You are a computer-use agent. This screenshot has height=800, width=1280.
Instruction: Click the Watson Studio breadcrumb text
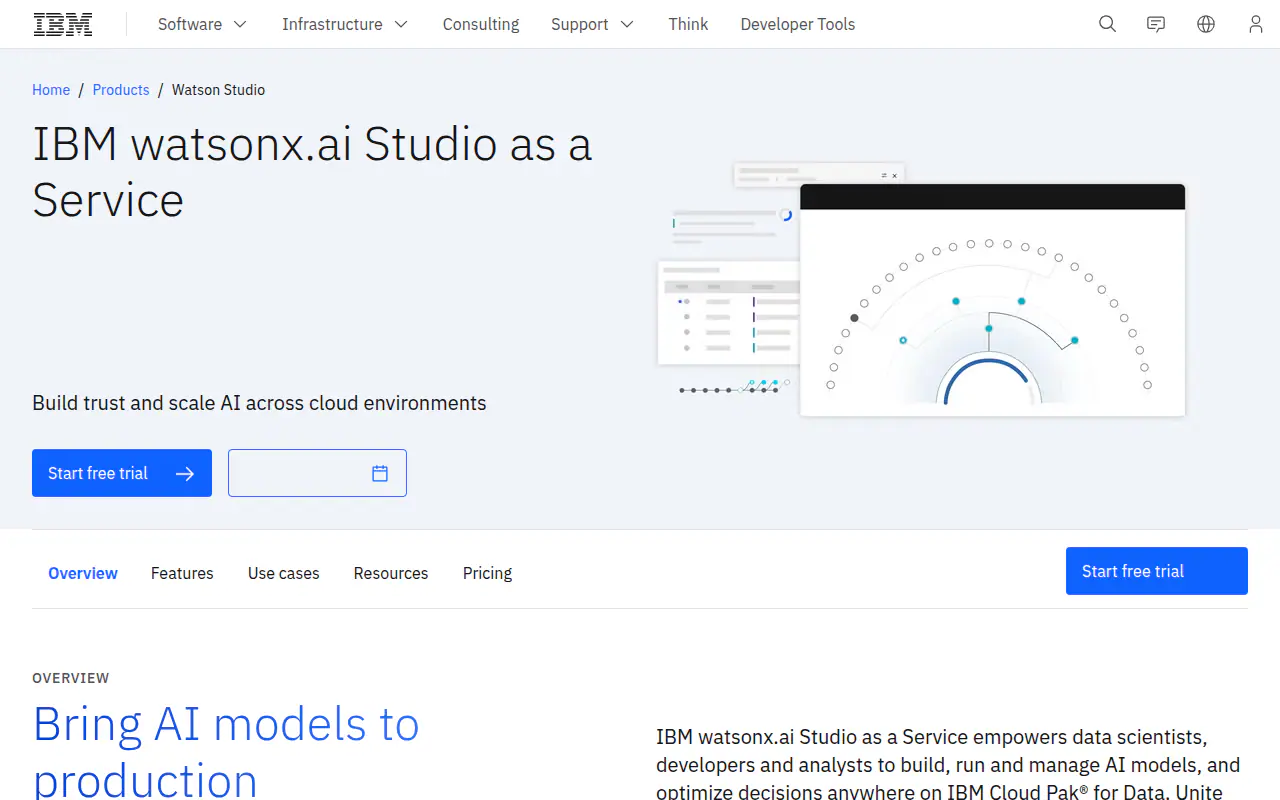pyautogui.click(x=218, y=90)
